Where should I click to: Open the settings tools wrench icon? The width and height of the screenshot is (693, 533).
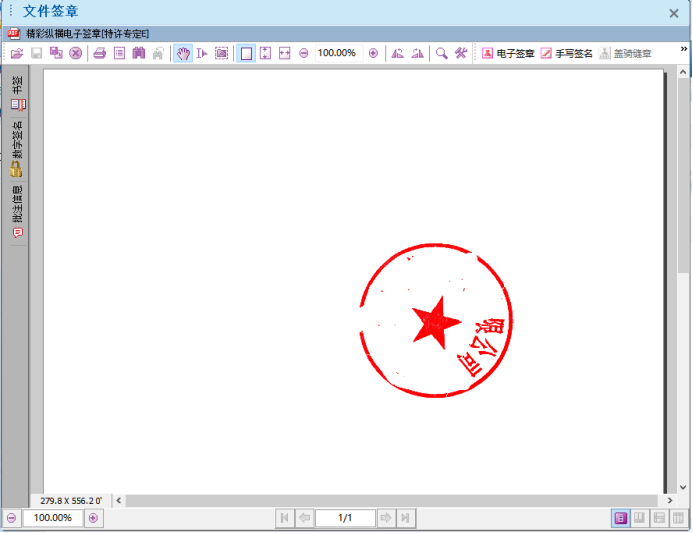(x=461, y=53)
